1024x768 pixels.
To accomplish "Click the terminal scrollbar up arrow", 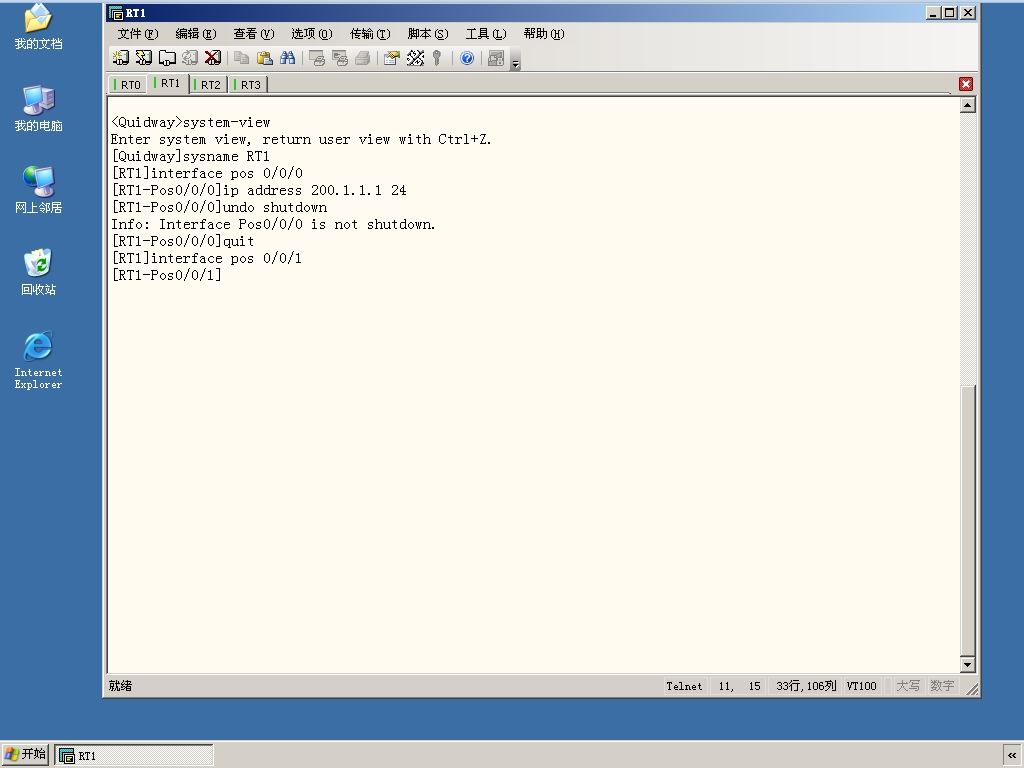I will [x=968, y=105].
